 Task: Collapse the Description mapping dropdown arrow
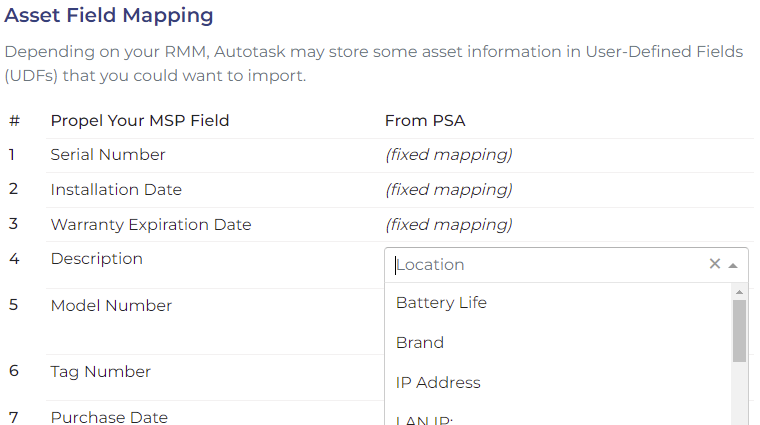coord(733,265)
